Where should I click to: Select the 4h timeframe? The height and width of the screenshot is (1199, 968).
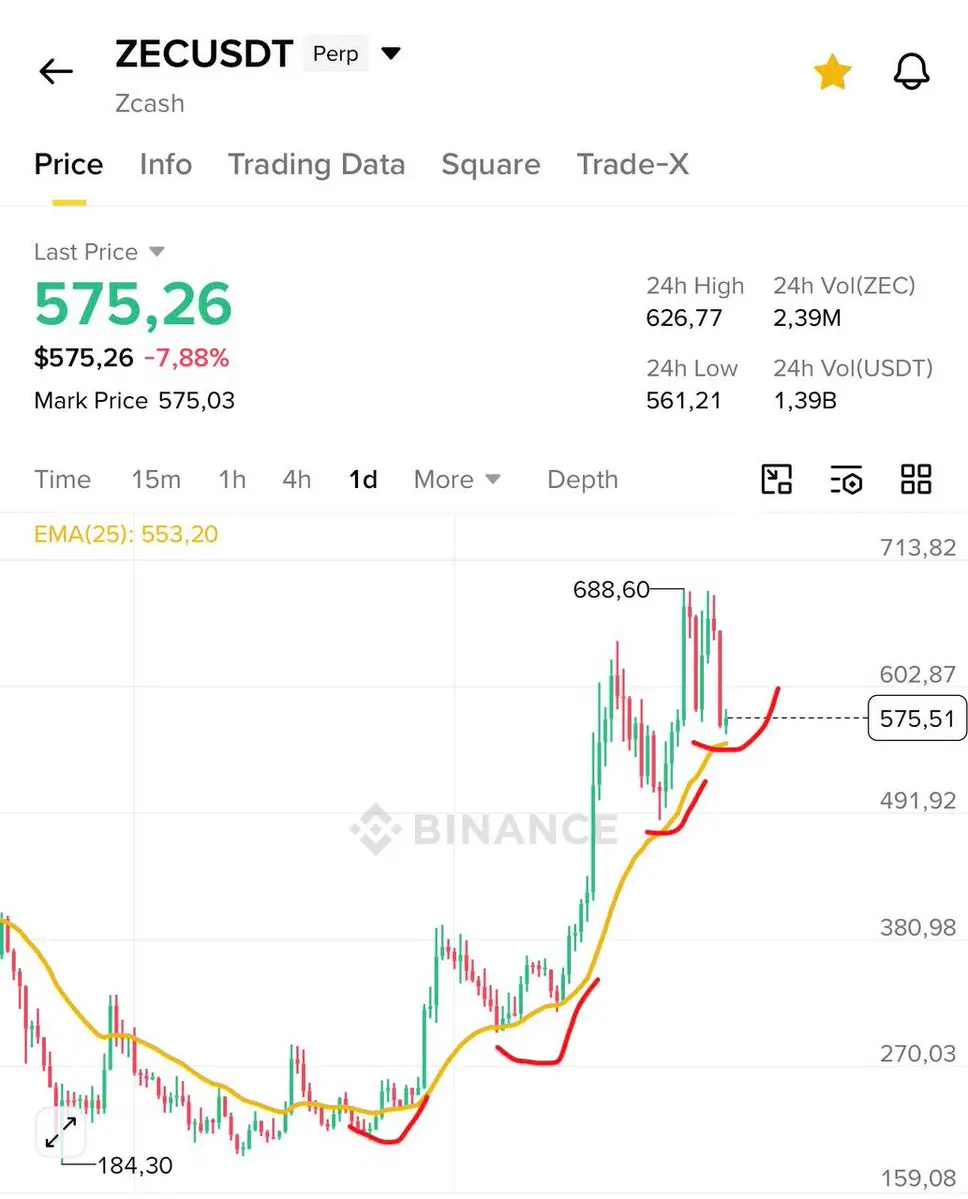(x=297, y=479)
